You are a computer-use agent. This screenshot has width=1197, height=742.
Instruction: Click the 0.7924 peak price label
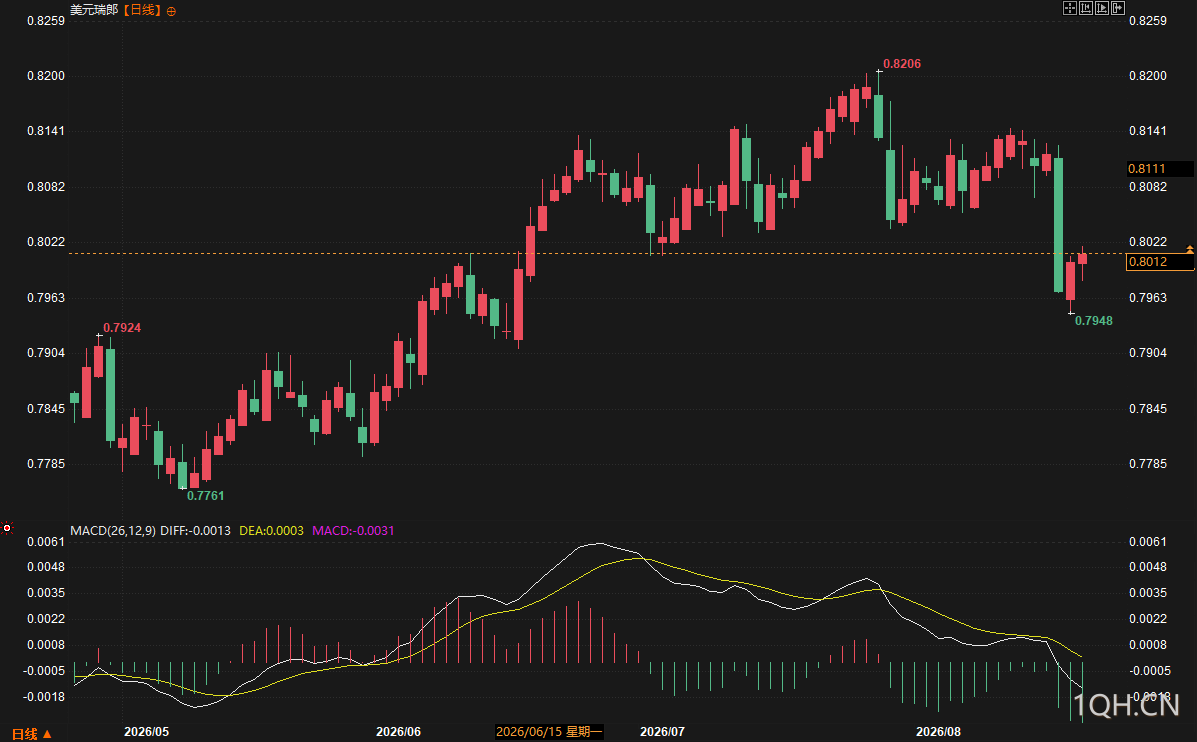coord(122,327)
